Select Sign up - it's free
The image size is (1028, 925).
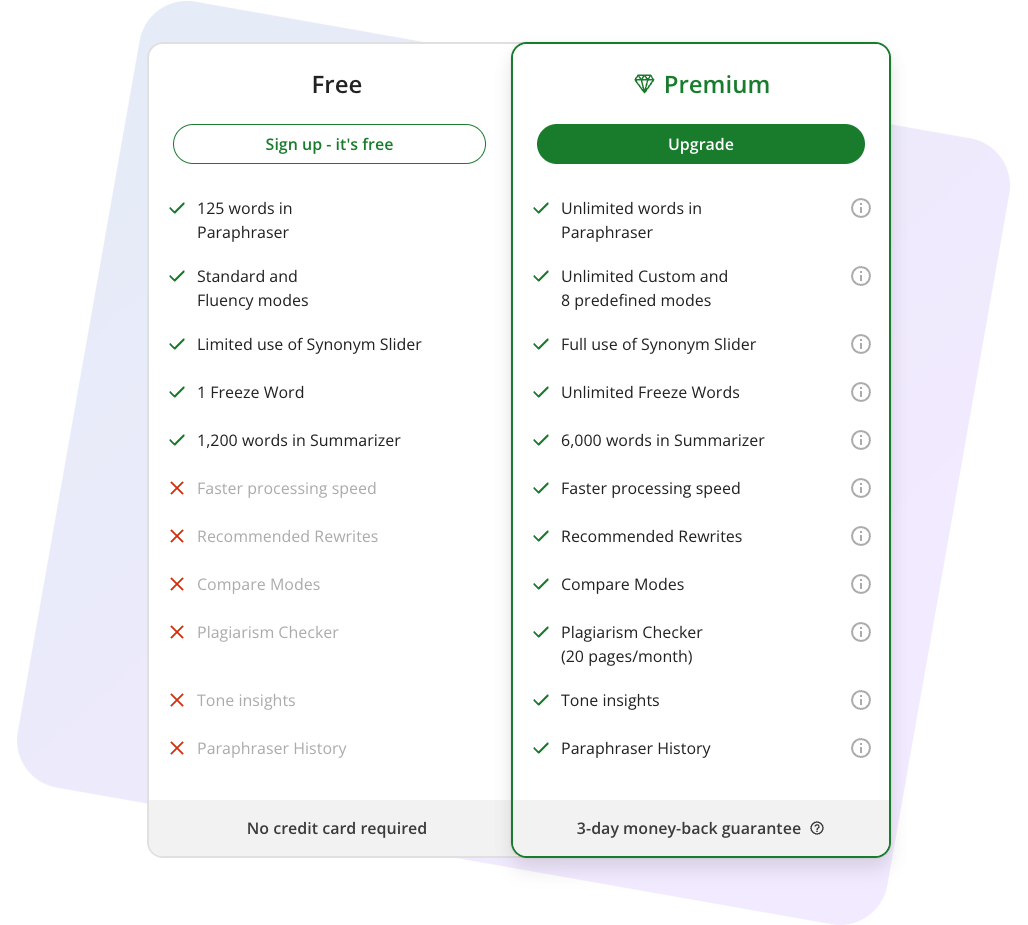[329, 144]
